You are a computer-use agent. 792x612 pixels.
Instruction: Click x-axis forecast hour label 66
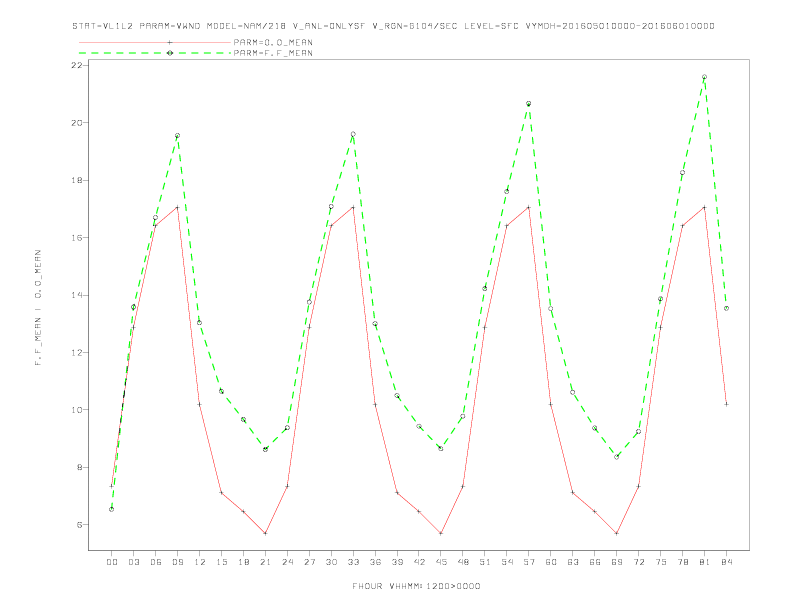[595, 562]
